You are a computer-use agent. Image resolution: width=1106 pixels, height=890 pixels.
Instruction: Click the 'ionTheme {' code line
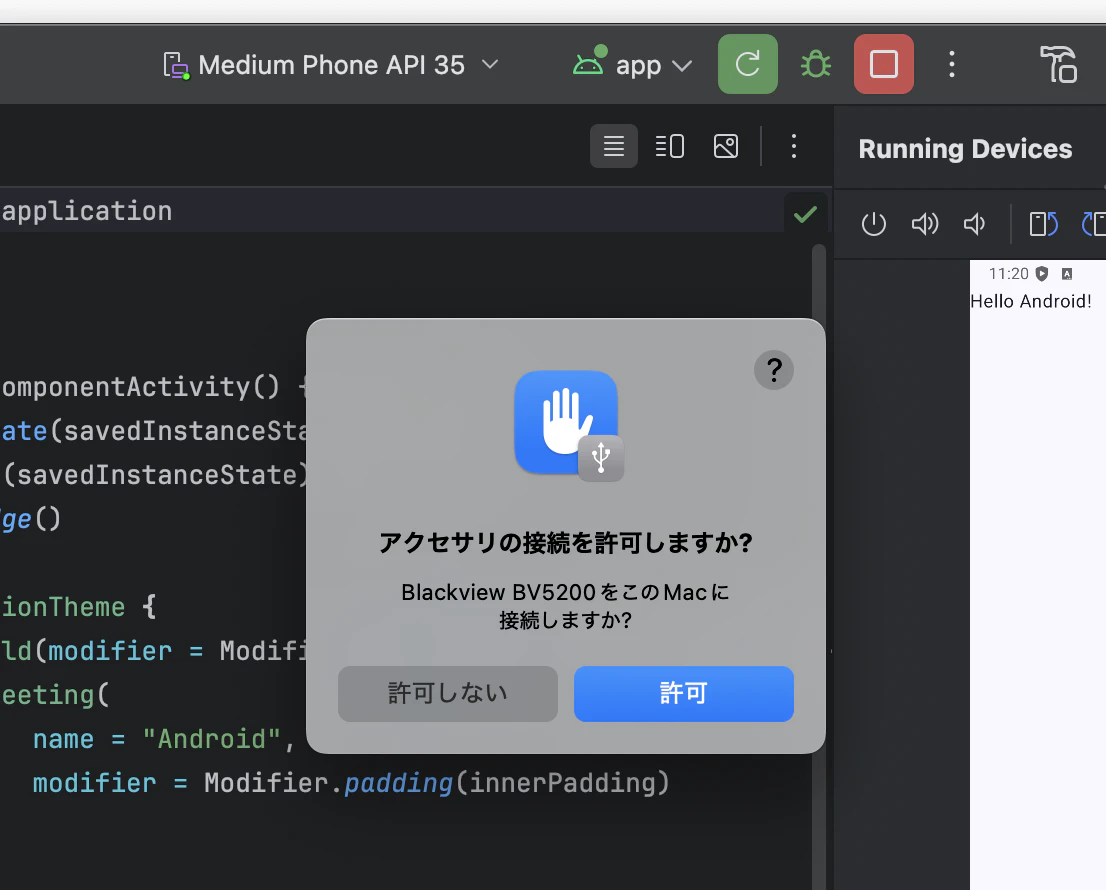coord(79,607)
